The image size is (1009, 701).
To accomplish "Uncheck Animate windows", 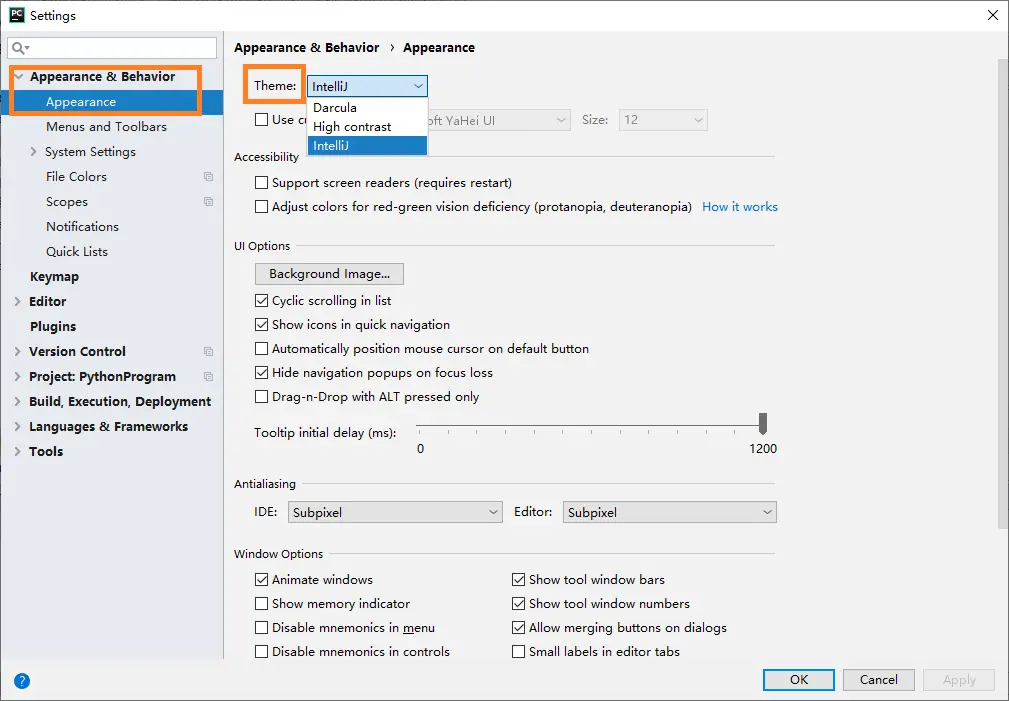I will 261,579.
